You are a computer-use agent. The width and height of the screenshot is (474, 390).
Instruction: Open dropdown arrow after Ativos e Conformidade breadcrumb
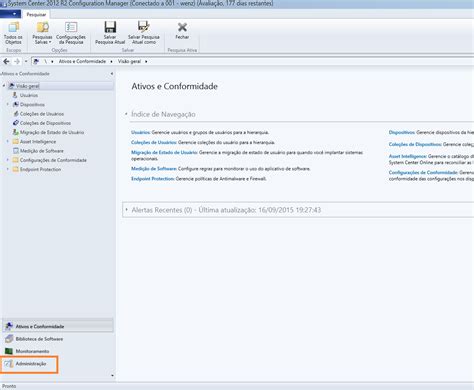point(111,61)
